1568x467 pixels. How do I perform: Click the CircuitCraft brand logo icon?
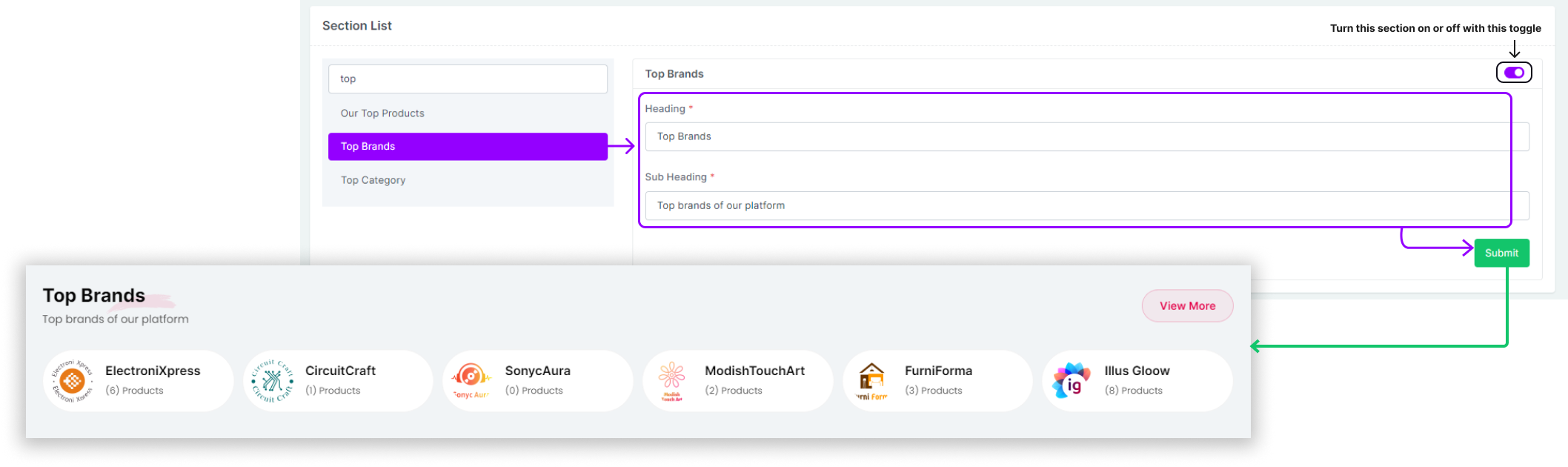click(x=273, y=381)
